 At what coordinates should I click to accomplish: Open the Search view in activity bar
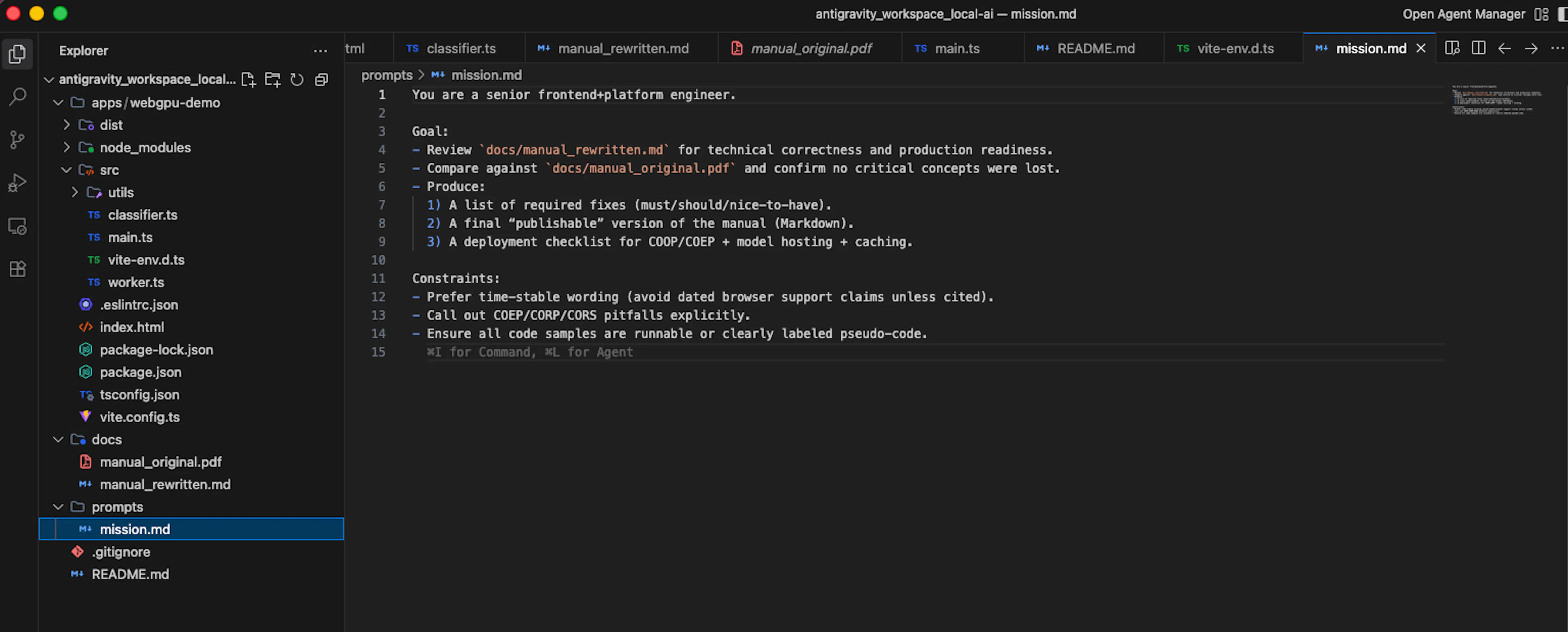coord(18,96)
